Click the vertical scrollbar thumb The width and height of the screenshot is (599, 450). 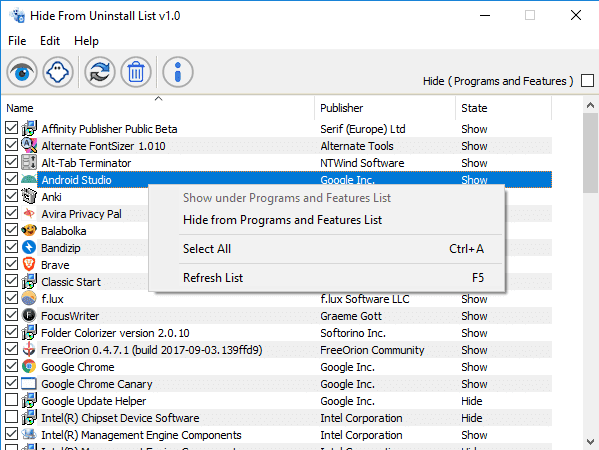click(590, 153)
